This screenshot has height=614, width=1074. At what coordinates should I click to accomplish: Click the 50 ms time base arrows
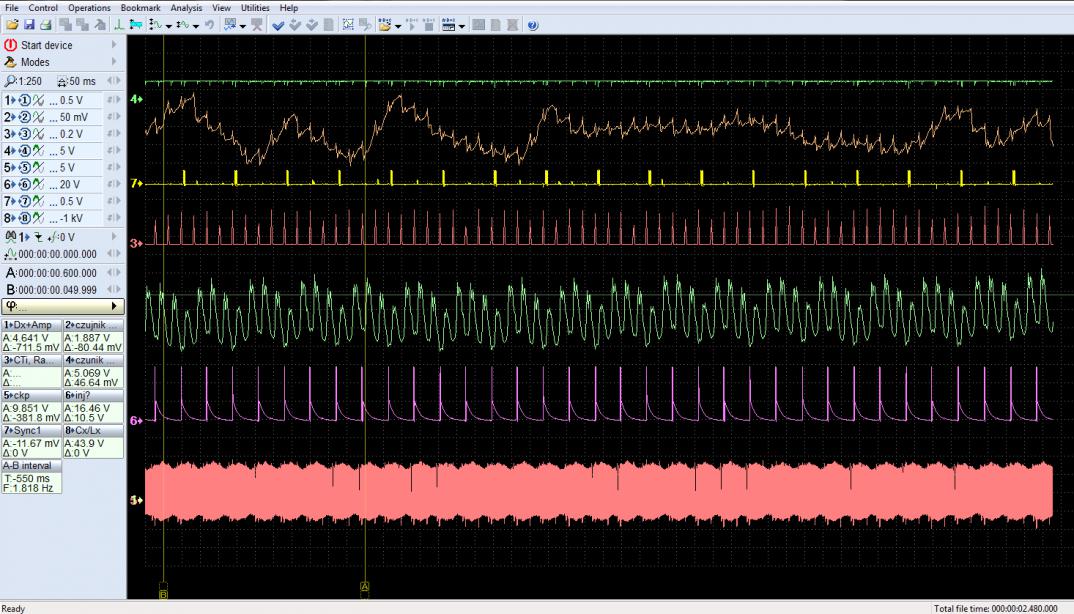click(x=114, y=81)
